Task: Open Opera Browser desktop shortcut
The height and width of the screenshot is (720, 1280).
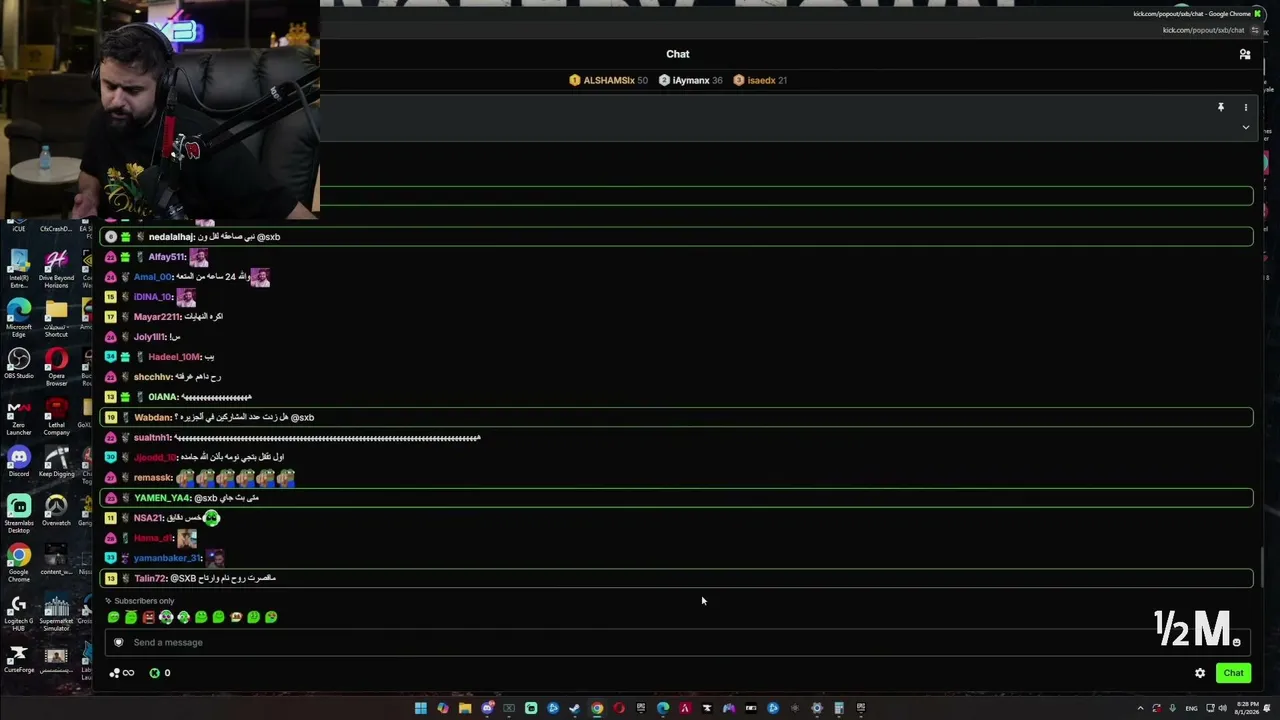Action: (56, 366)
